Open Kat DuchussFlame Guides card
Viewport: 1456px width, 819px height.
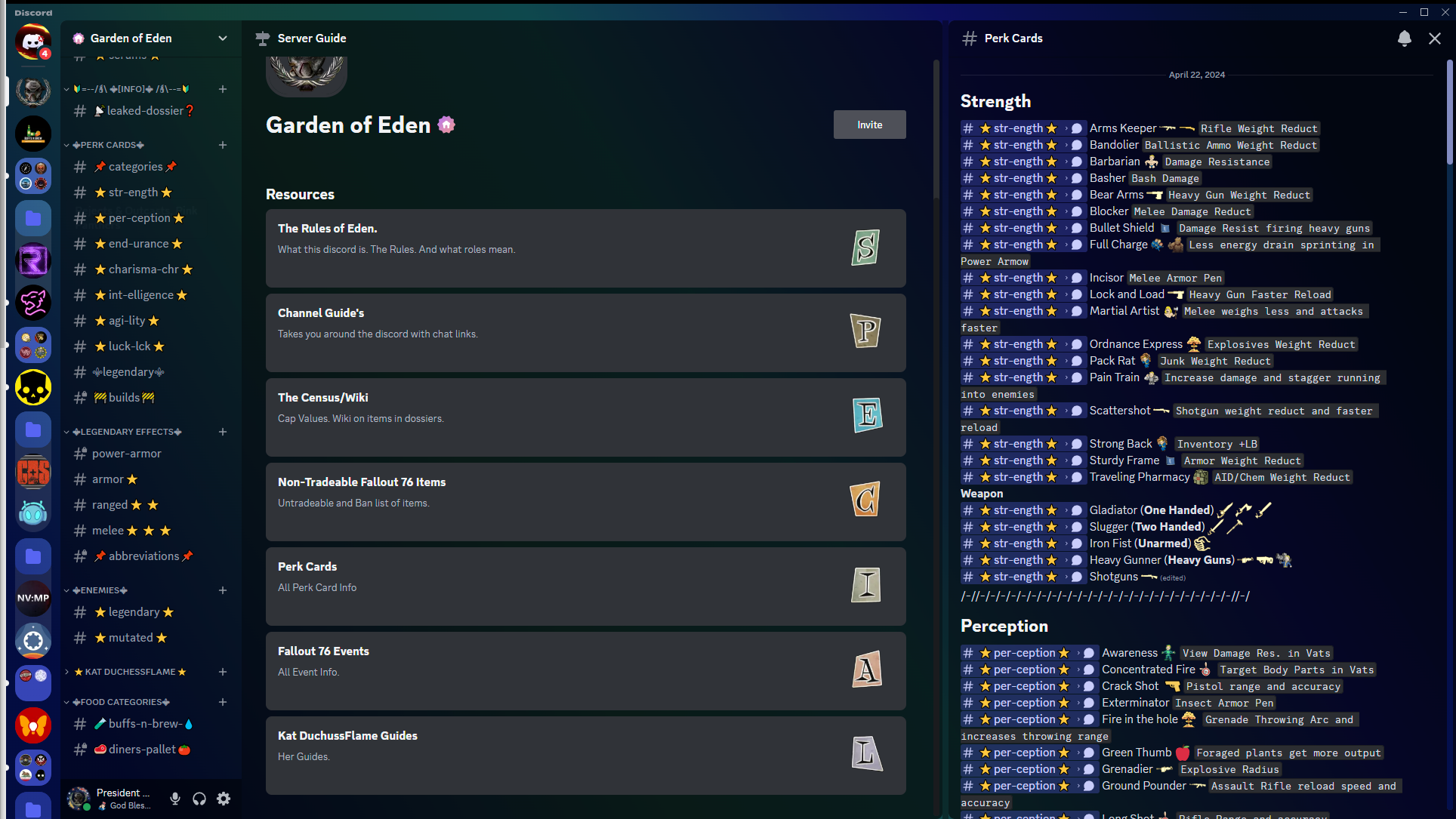(586, 756)
